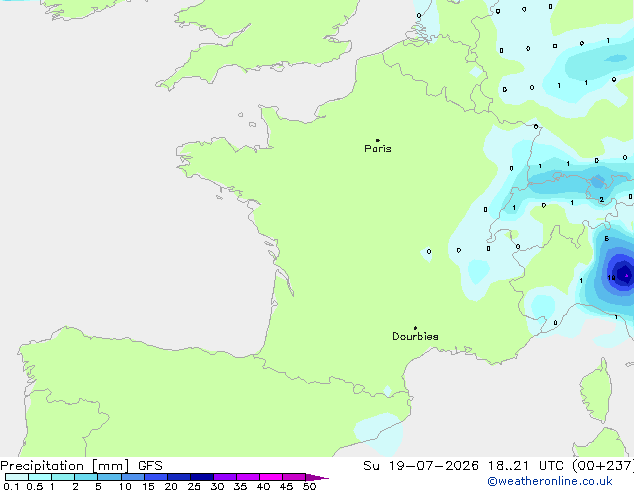Click the '10' precipitation value on map

click(x=611, y=277)
